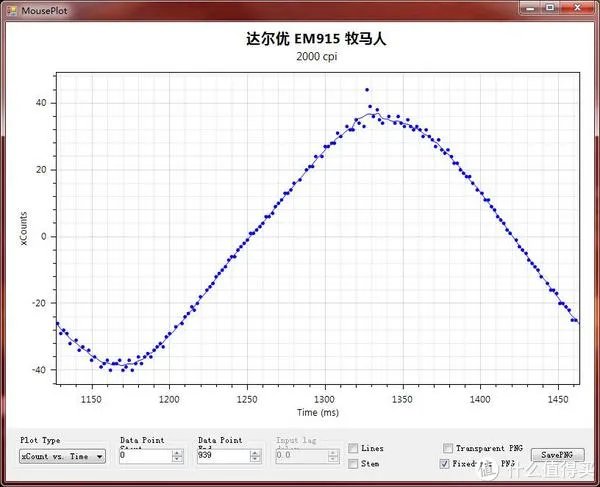600x487 pixels.
Task: Decrease Data Point Start with down arrow
Action: coord(178,459)
